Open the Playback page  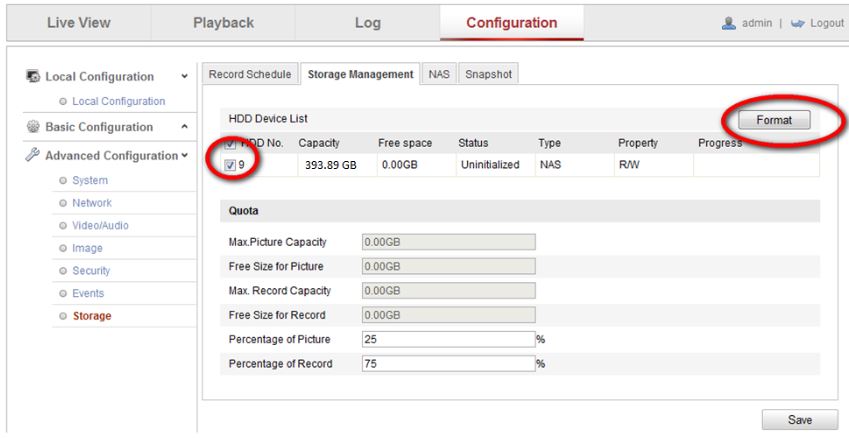point(224,22)
